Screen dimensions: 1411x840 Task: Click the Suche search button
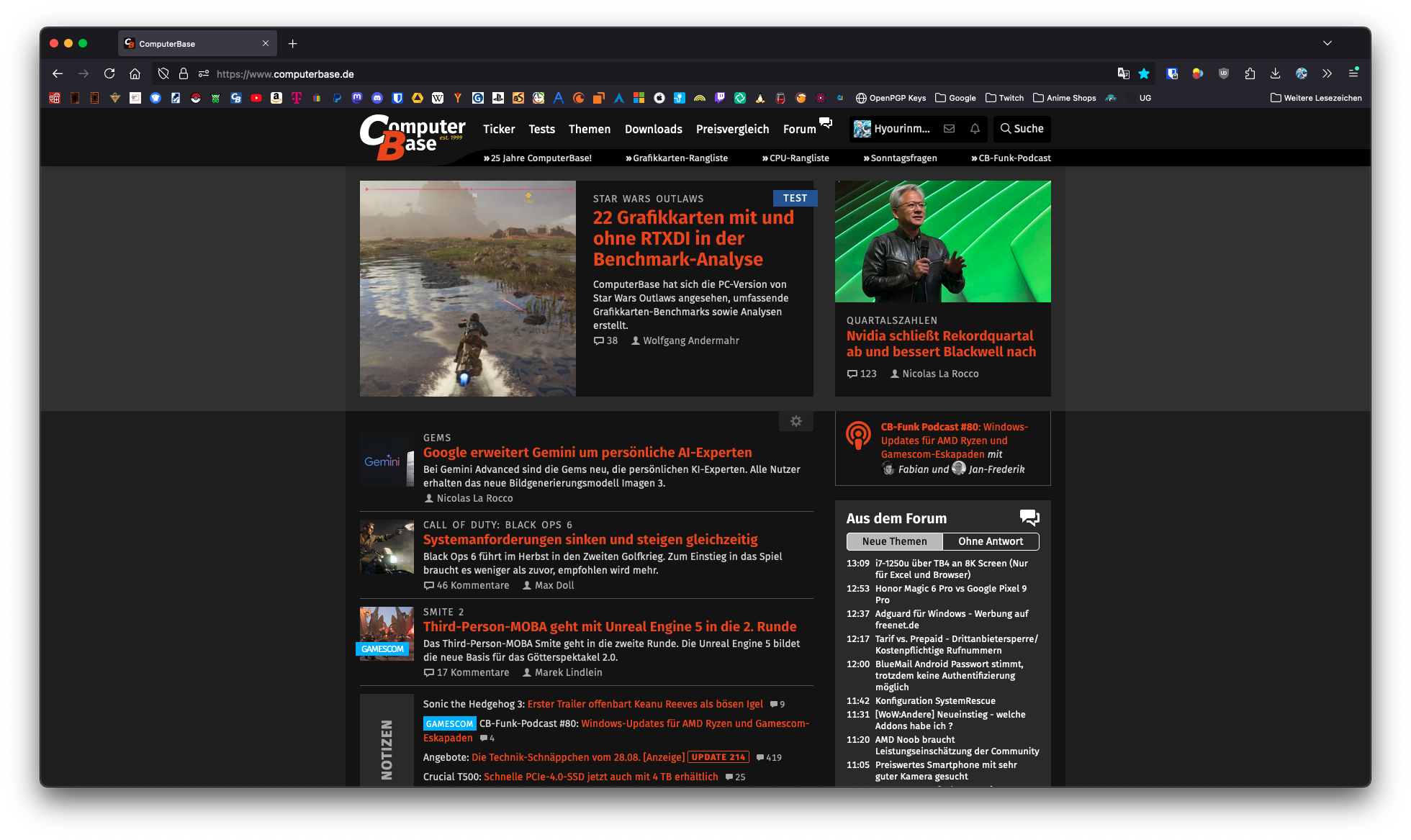pos(1022,129)
